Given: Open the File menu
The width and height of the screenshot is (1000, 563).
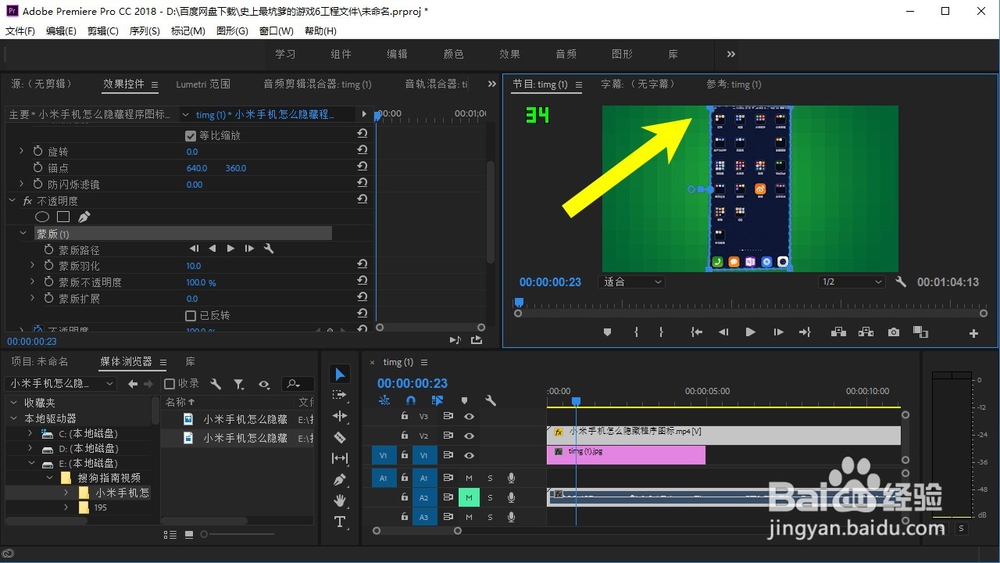Looking at the screenshot, I should pos(20,31).
